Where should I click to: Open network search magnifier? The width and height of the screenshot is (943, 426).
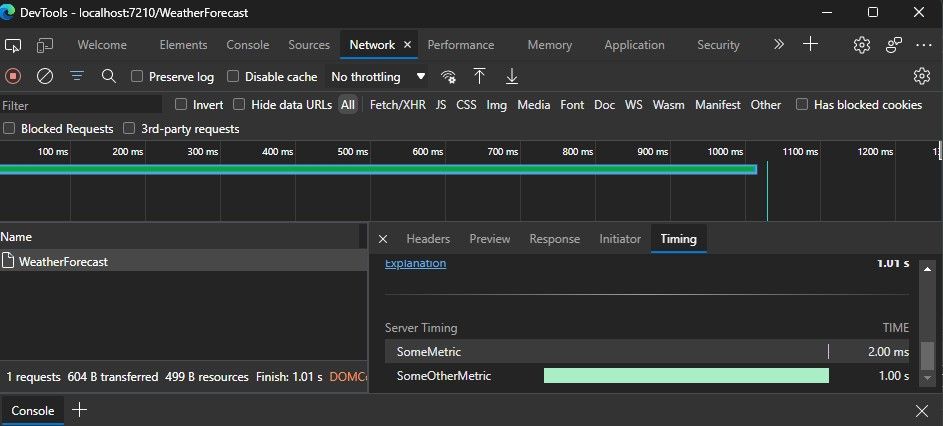tap(109, 76)
